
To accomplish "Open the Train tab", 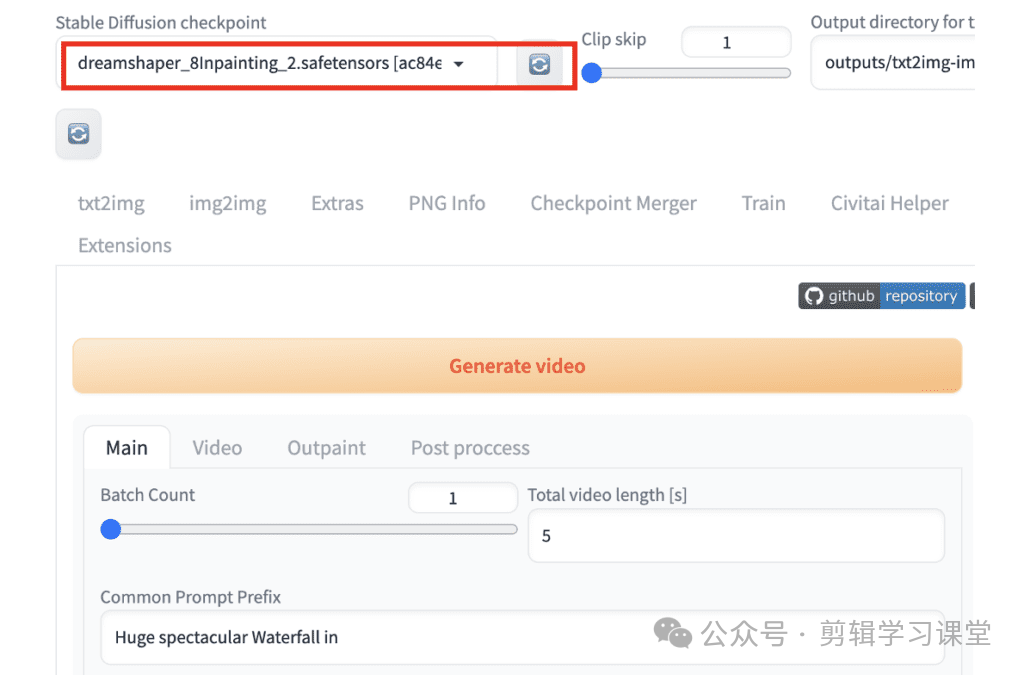I will [x=763, y=203].
